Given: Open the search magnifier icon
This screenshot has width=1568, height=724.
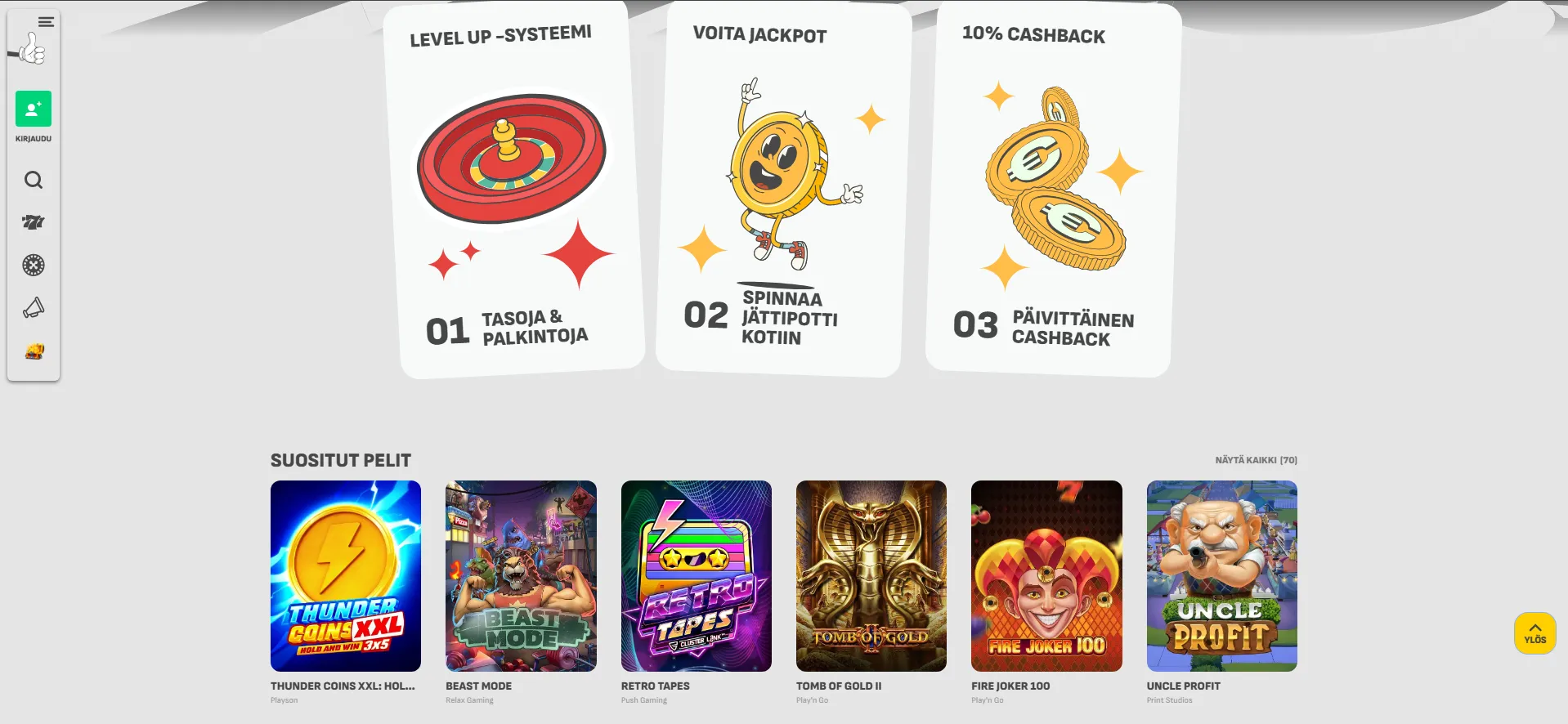Looking at the screenshot, I should 34,180.
